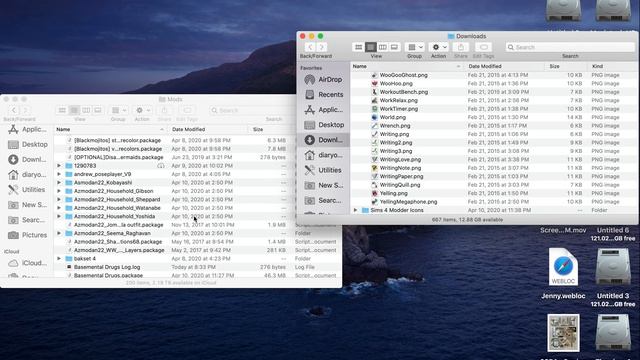Viewport: 640px width, 360px height.
Task: Expand Azmodan22_Seema_Raghavan folder
Action: coord(59,233)
